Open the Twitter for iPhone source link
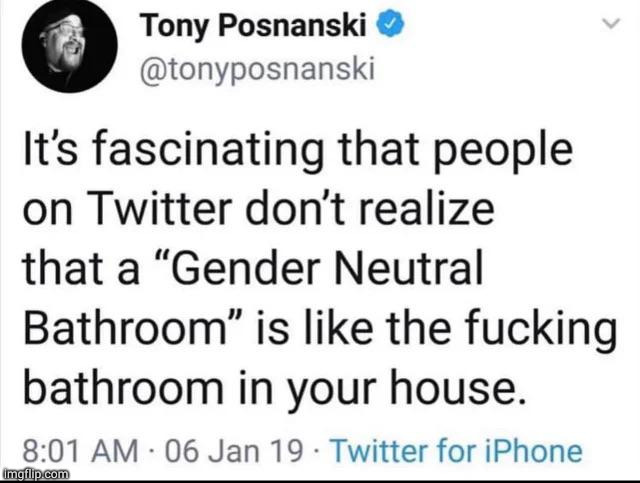This screenshot has height=483, width=640. pos(456,451)
